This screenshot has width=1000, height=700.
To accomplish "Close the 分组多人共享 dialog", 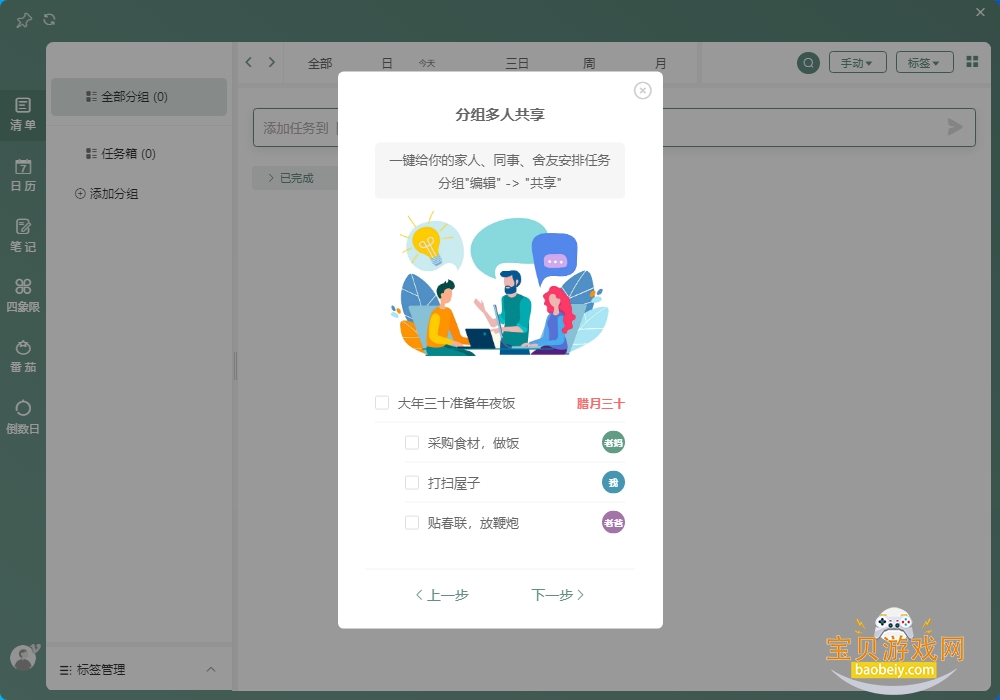I will point(642,91).
